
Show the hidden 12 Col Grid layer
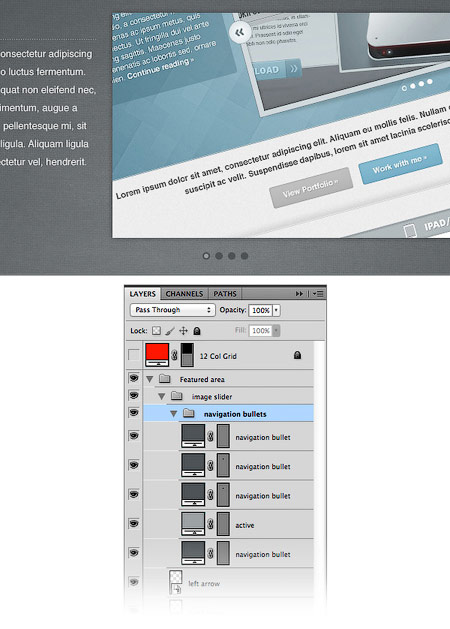click(x=134, y=355)
